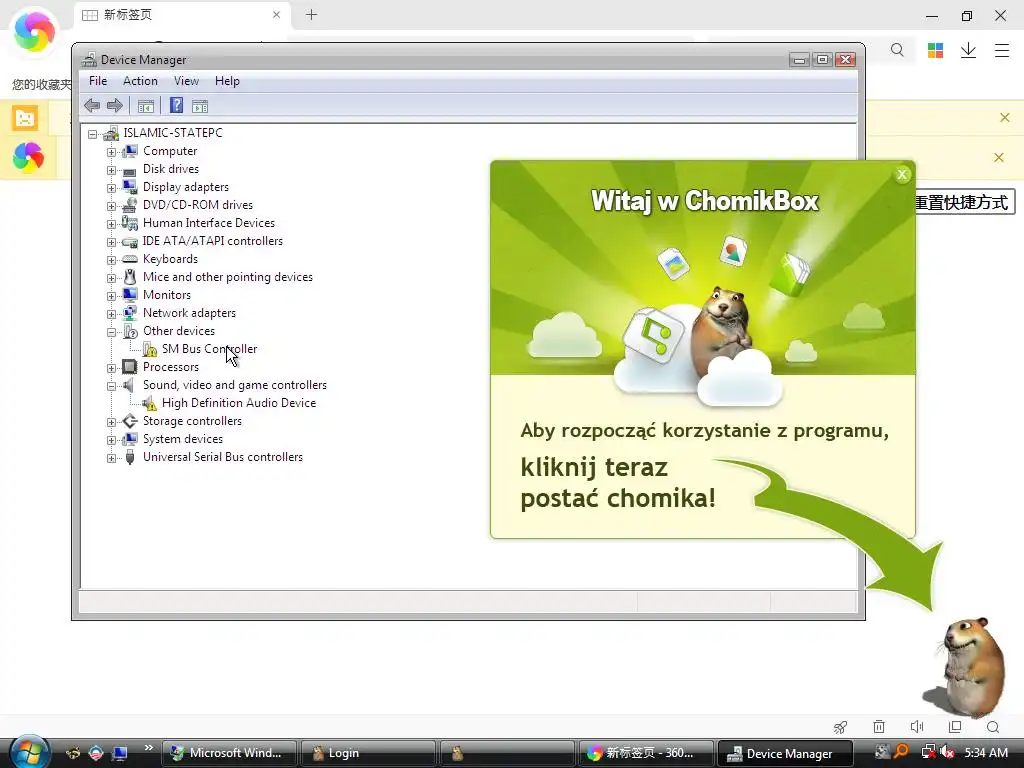The height and width of the screenshot is (768, 1024).
Task: Expand the Monitors category
Action: [x=112, y=296]
